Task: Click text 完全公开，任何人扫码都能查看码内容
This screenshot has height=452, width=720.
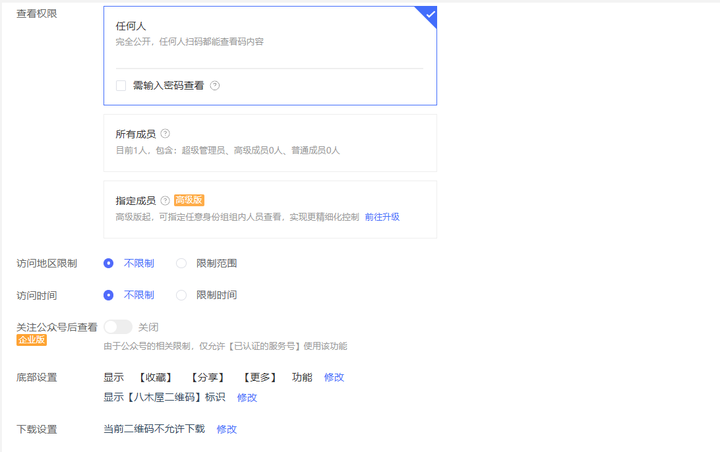Action: (190, 42)
